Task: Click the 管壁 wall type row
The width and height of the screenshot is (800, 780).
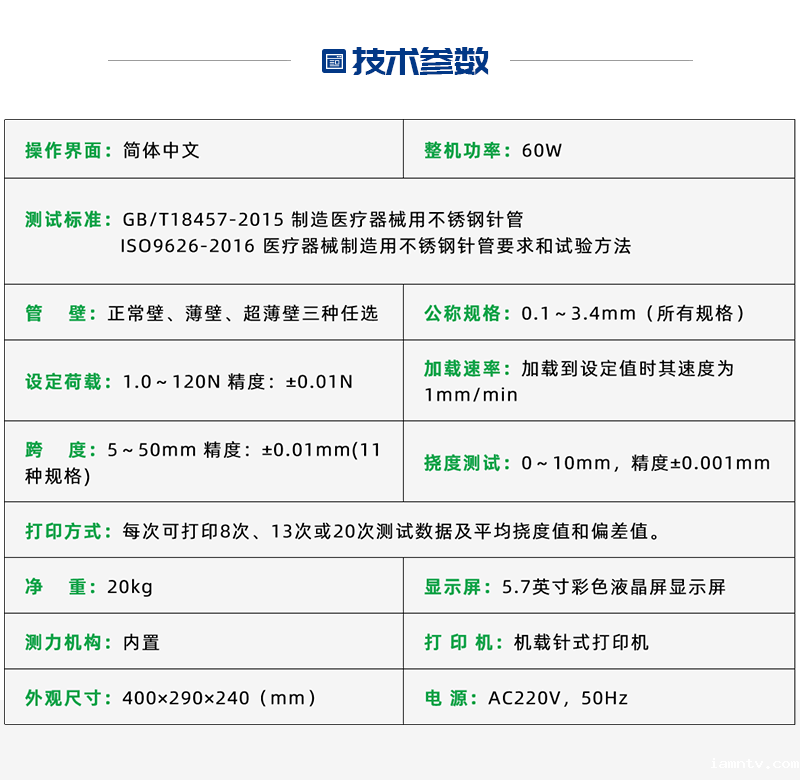Action: pyautogui.click(x=202, y=313)
